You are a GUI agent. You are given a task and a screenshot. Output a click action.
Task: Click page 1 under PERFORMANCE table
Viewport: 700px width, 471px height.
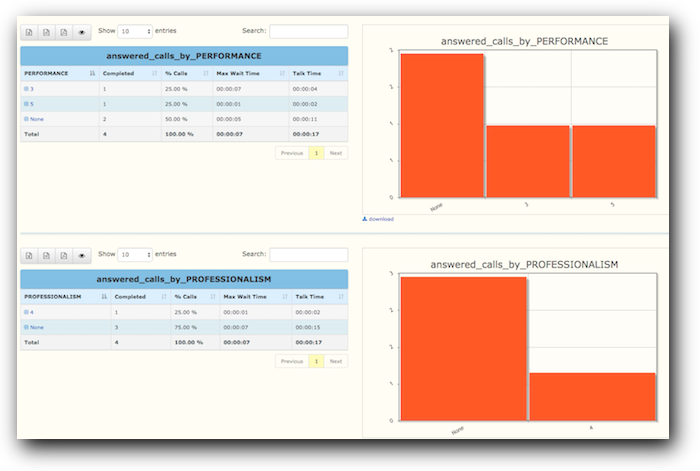pyautogui.click(x=317, y=153)
